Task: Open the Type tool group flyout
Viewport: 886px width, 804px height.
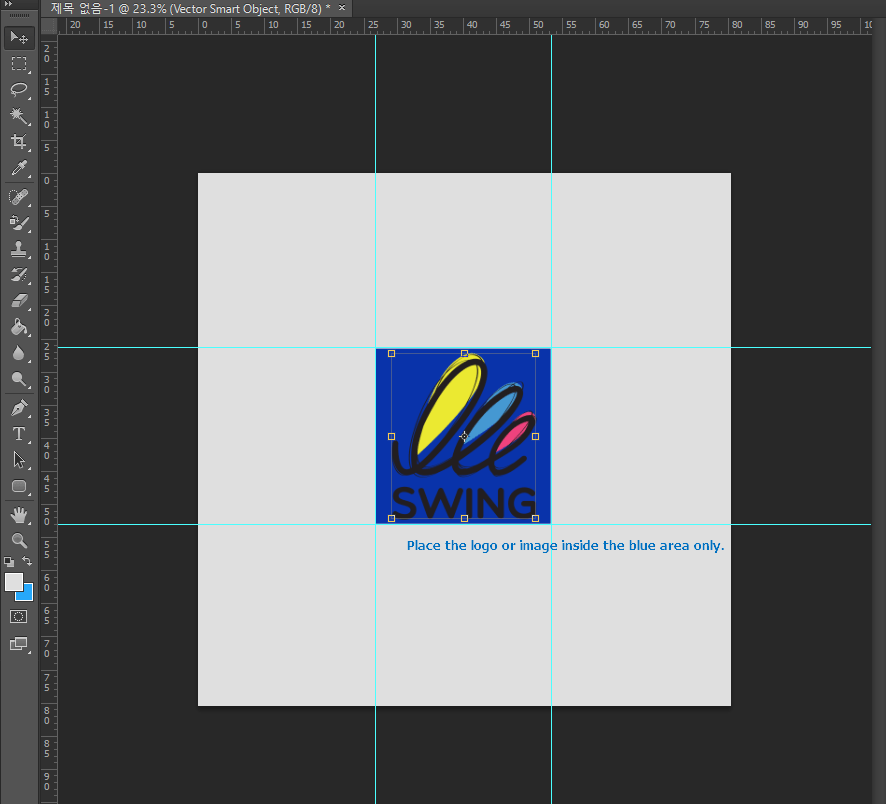Action: click(29, 440)
